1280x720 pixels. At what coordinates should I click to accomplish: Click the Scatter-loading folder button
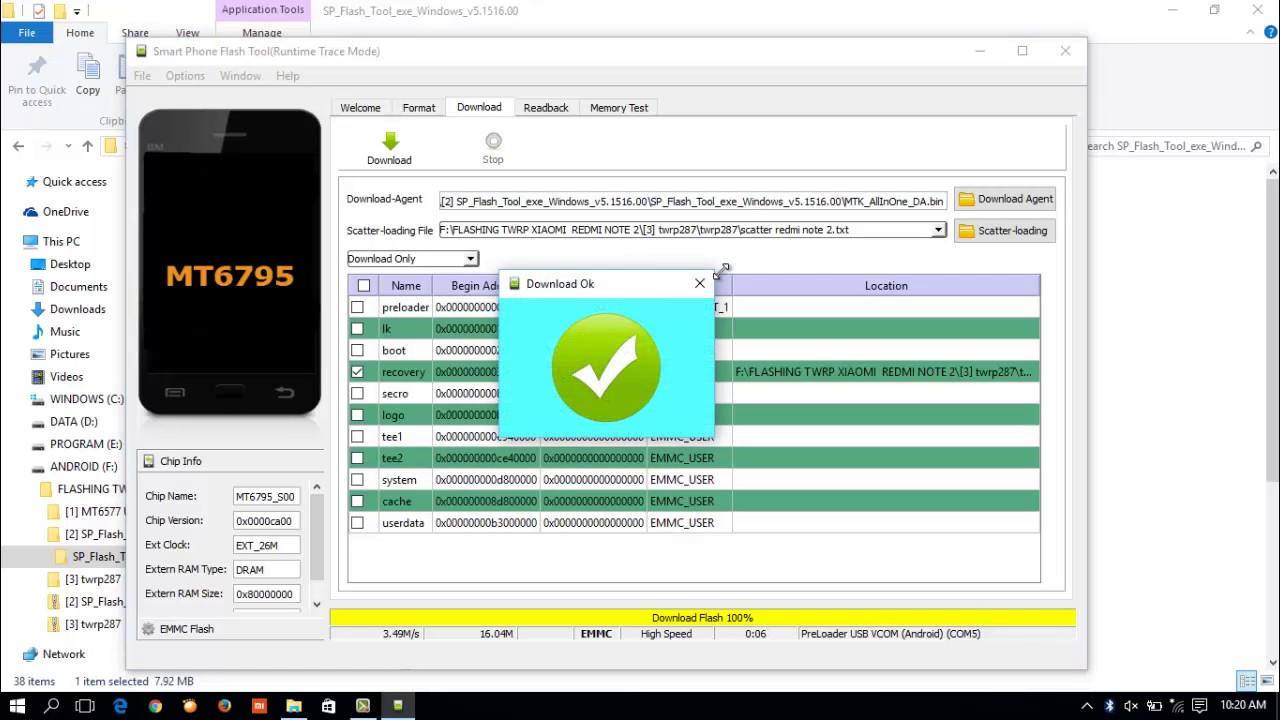click(1004, 230)
